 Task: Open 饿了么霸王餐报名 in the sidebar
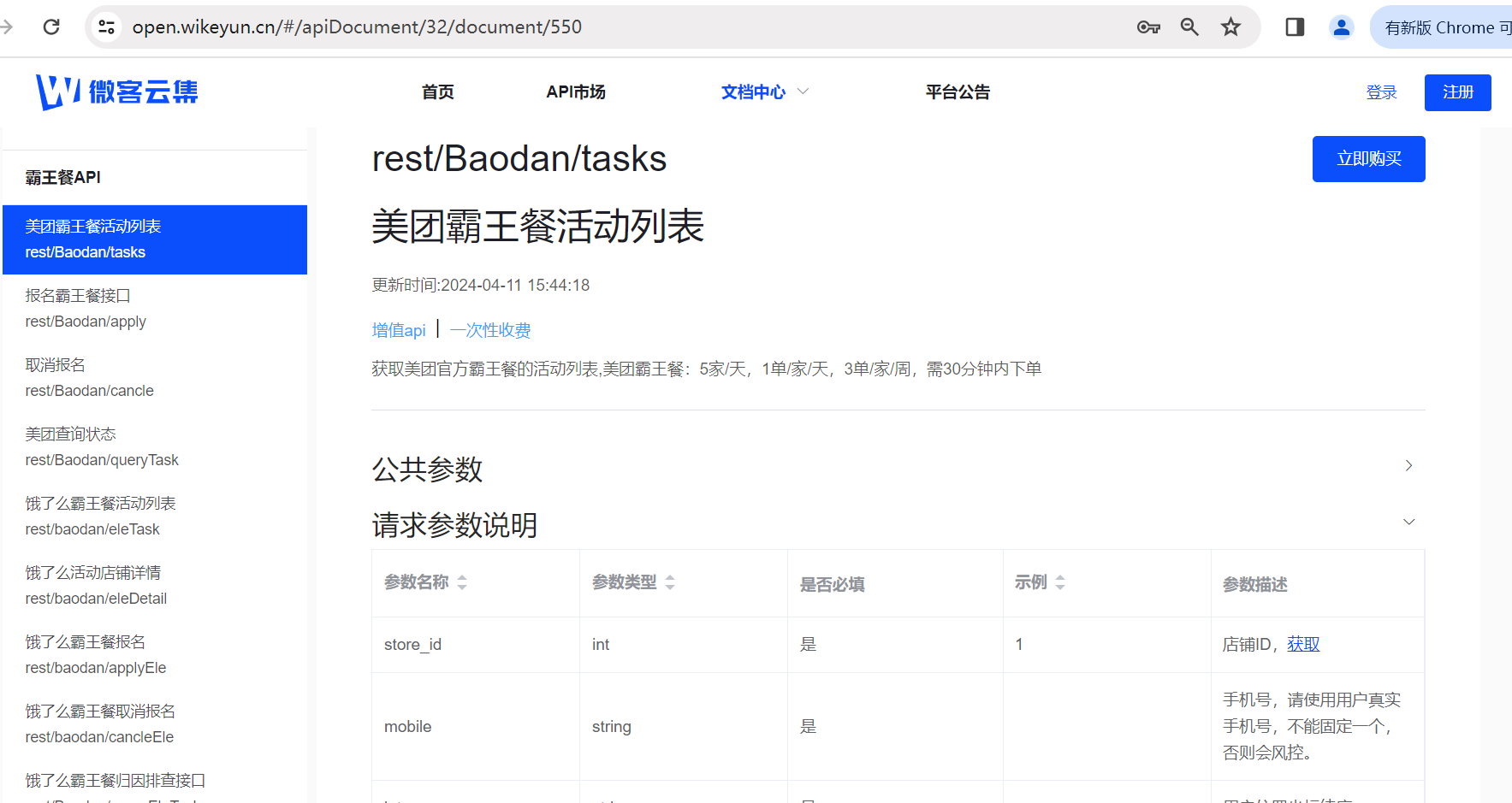point(155,655)
